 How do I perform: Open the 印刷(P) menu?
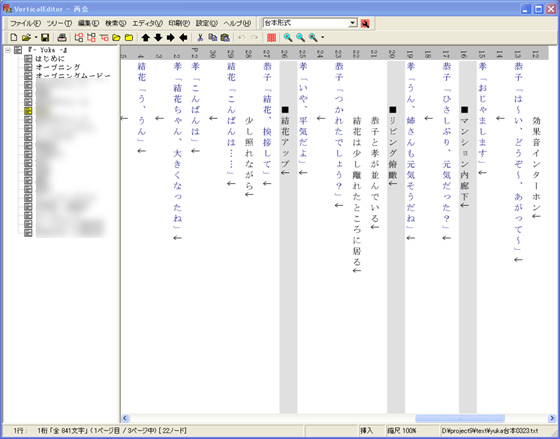[x=179, y=24]
